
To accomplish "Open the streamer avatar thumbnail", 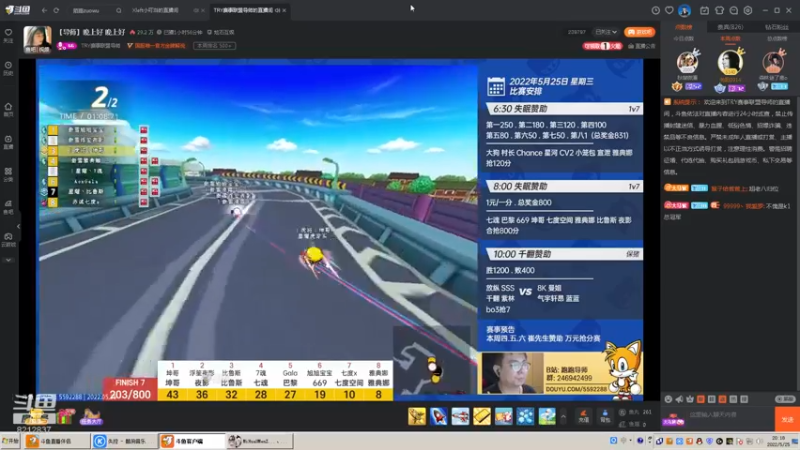I will pyautogui.click(x=37, y=39).
